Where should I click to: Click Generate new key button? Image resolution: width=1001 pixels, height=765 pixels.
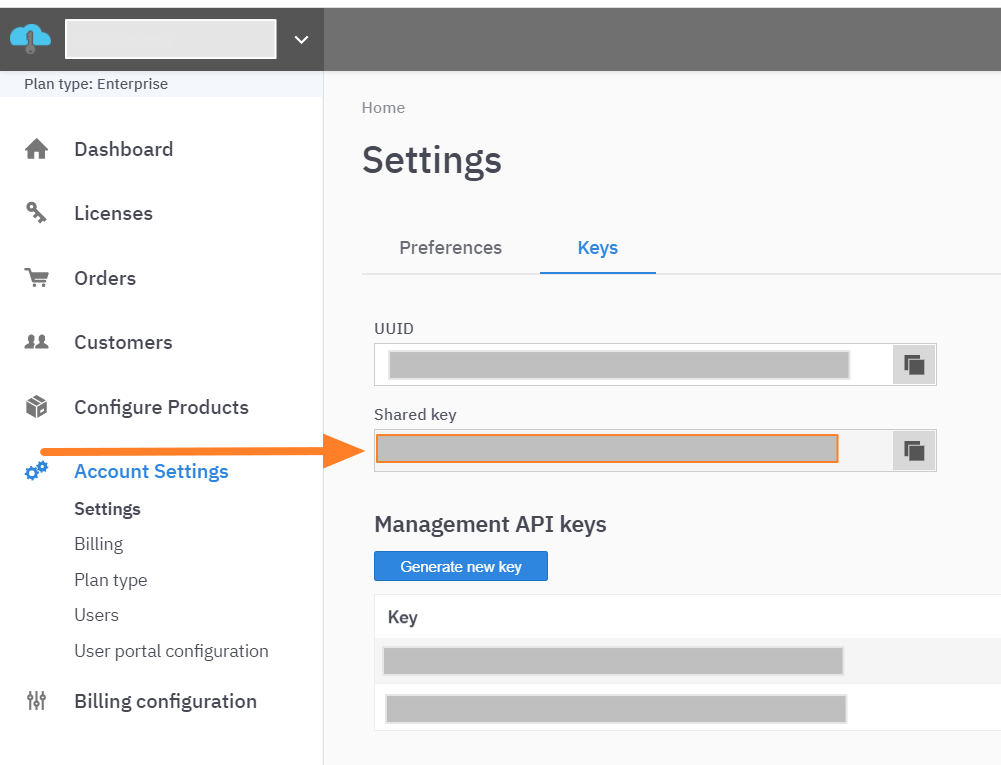coord(460,566)
